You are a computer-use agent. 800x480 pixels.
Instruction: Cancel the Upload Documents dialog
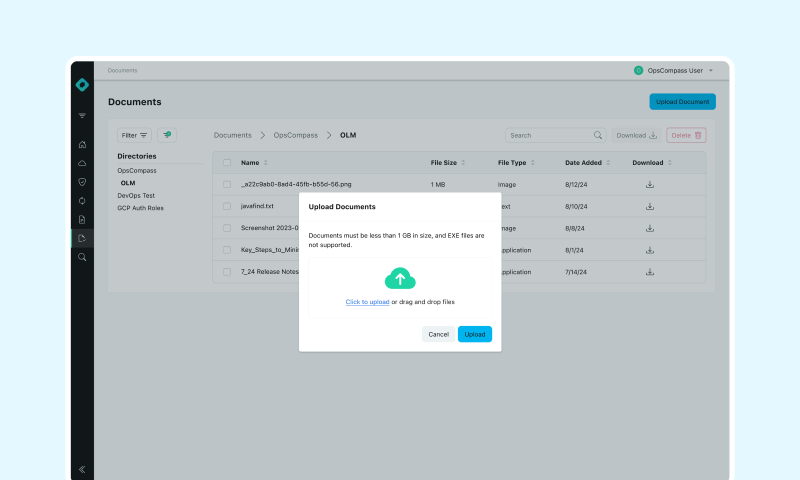click(438, 334)
